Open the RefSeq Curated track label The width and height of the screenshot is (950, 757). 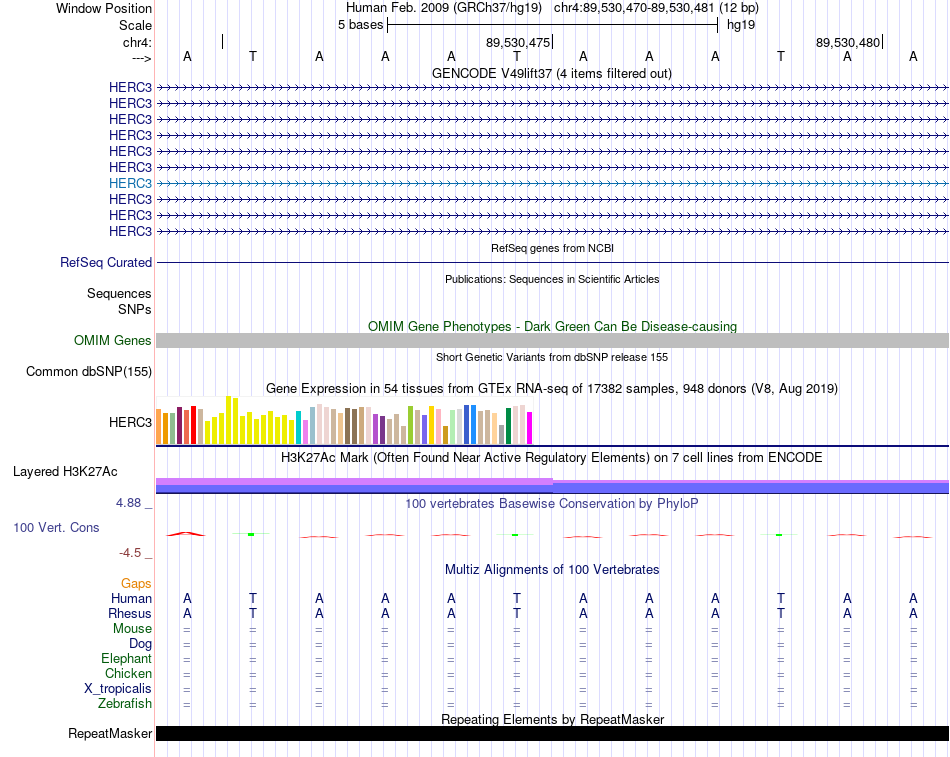pos(106,262)
